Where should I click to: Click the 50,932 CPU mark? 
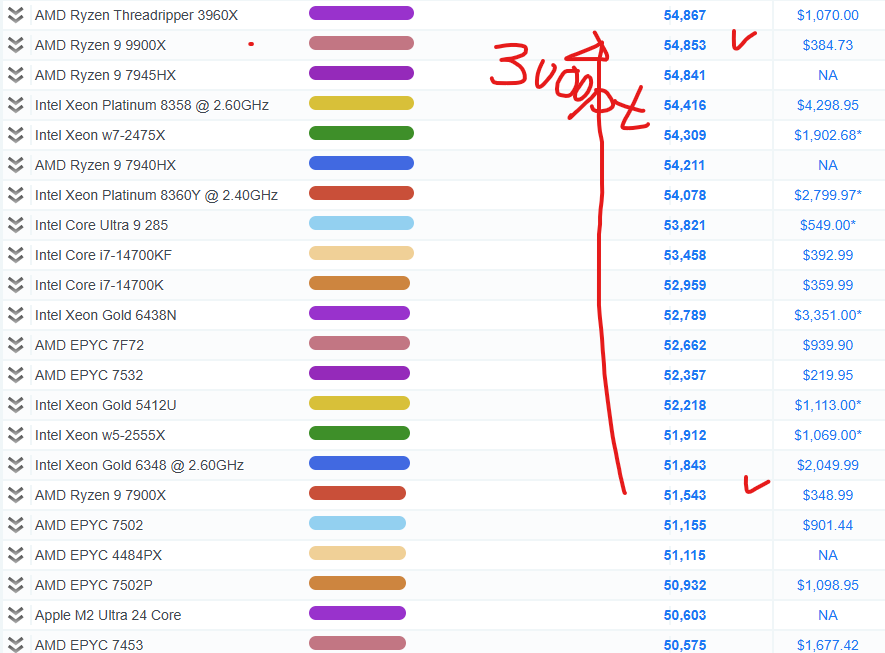pyautogui.click(x=685, y=585)
